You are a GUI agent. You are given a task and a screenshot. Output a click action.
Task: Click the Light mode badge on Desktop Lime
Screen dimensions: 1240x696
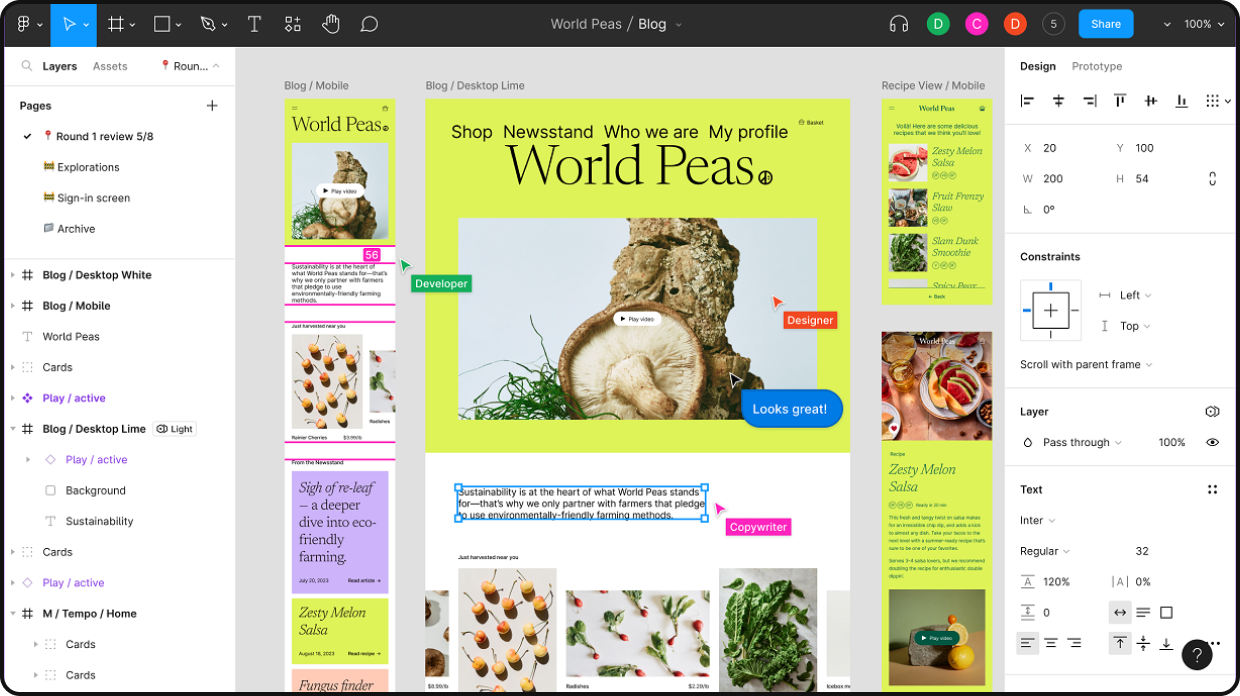(175, 429)
